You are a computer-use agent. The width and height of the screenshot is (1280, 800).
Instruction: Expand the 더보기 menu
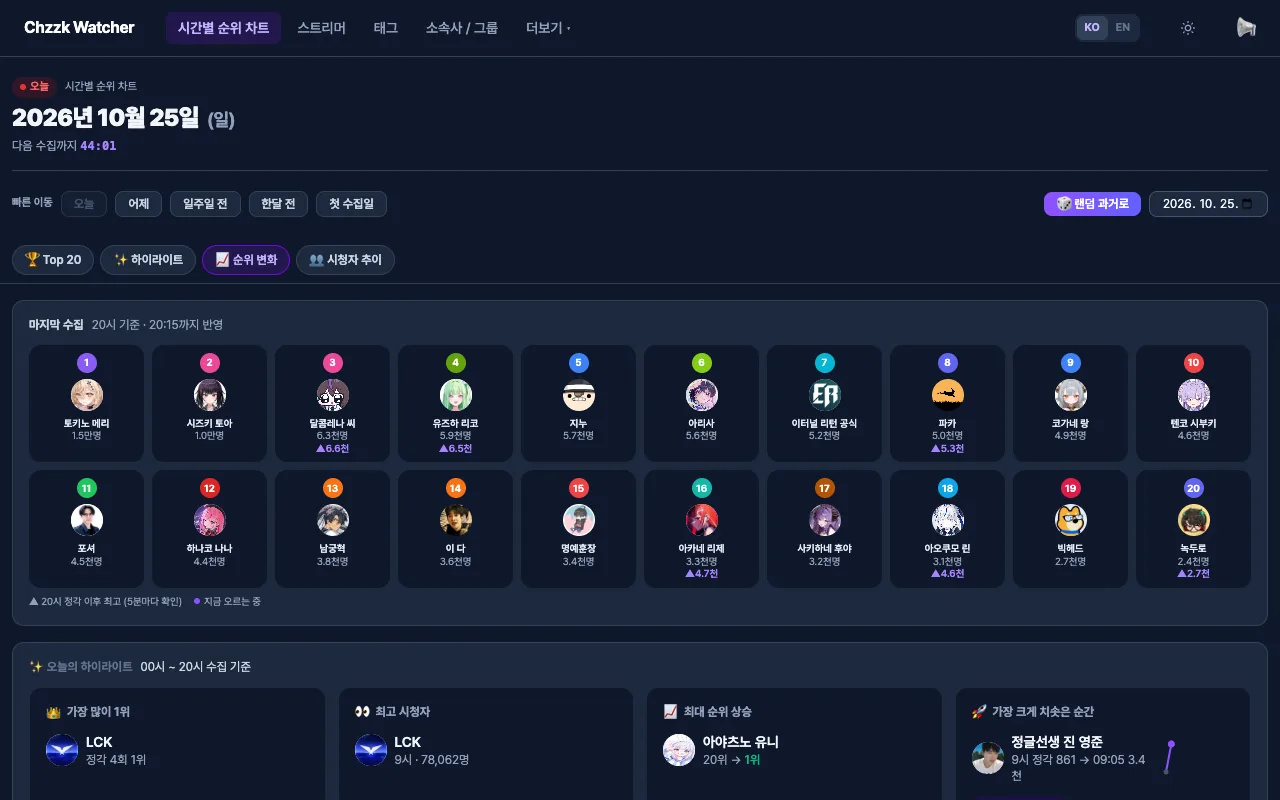[x=548, y=28]
